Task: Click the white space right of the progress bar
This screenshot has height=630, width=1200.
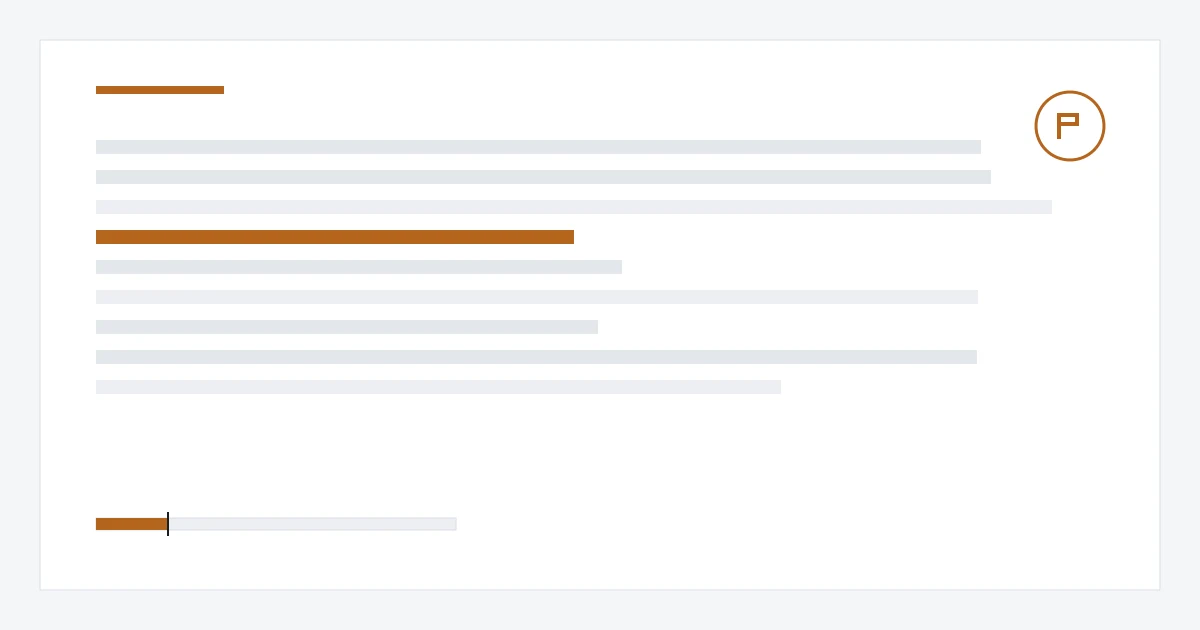Action: pyautogui.click(x=800, y=524)
